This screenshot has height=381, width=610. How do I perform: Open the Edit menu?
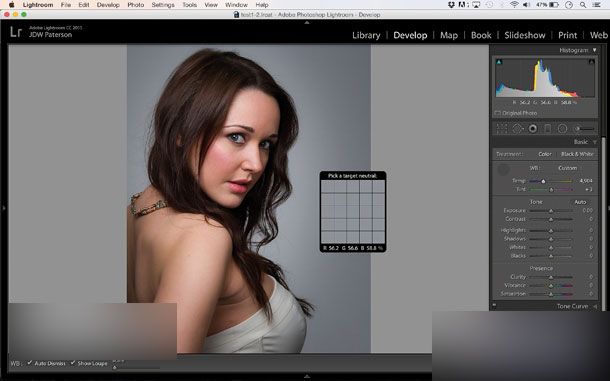coord(84,5)
